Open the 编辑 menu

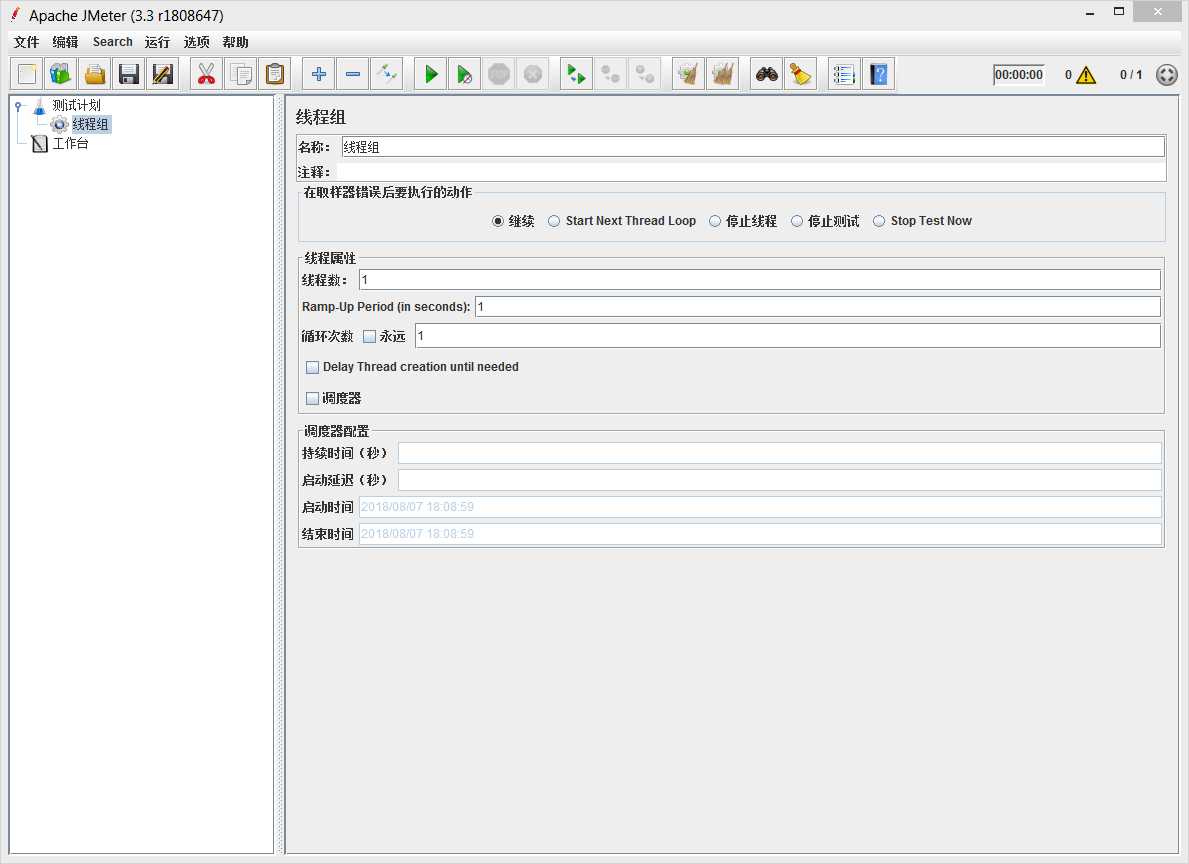click(x=65, y=42)
